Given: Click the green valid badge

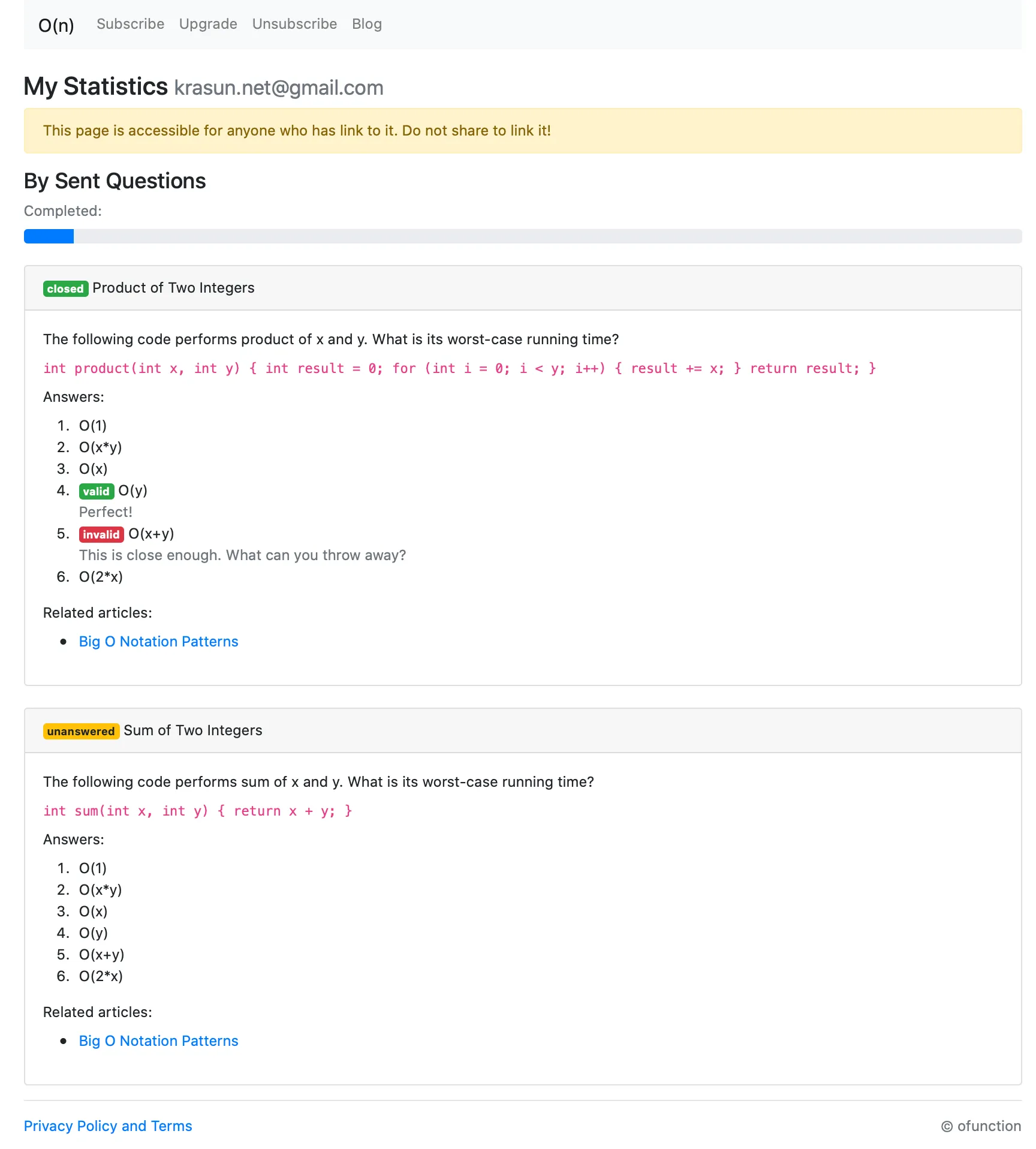Looking at the screenshot, I should [96, 491].
